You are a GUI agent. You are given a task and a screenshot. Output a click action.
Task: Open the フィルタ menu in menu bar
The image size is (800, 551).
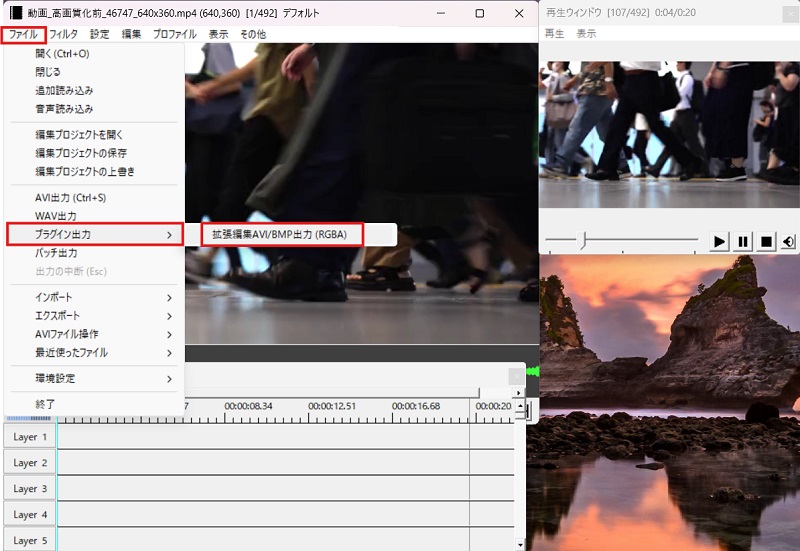click(x=63, y=34)
